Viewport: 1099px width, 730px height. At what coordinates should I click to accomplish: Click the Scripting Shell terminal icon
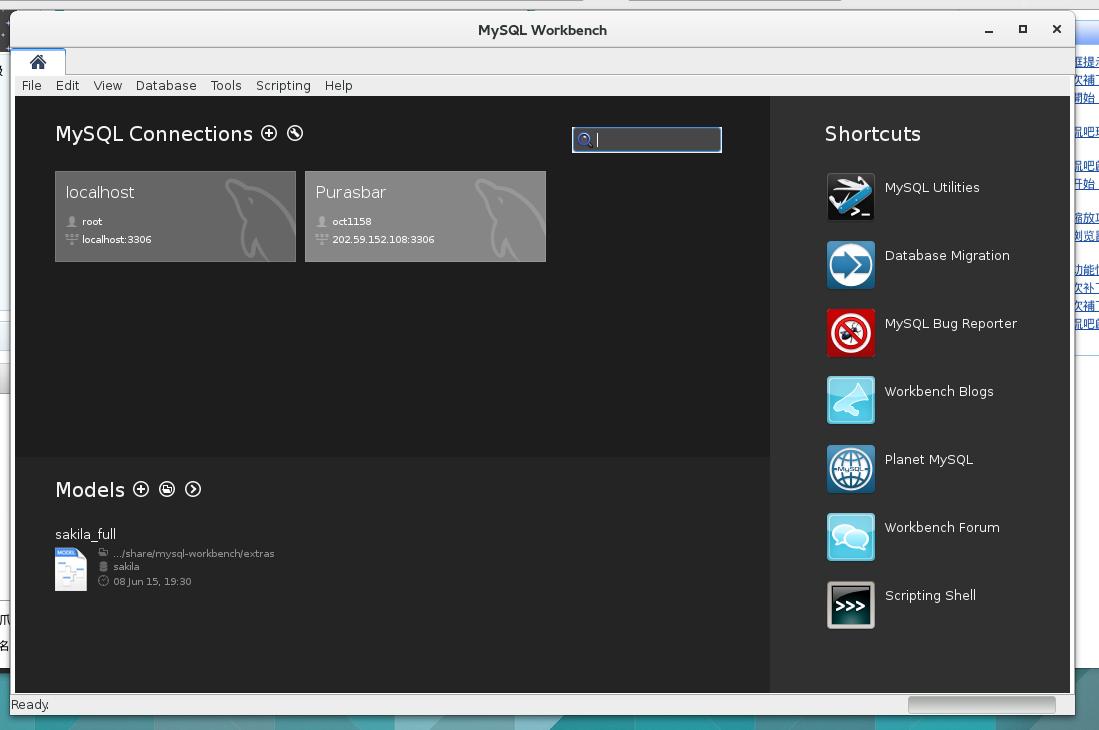[x=851, y=604]
